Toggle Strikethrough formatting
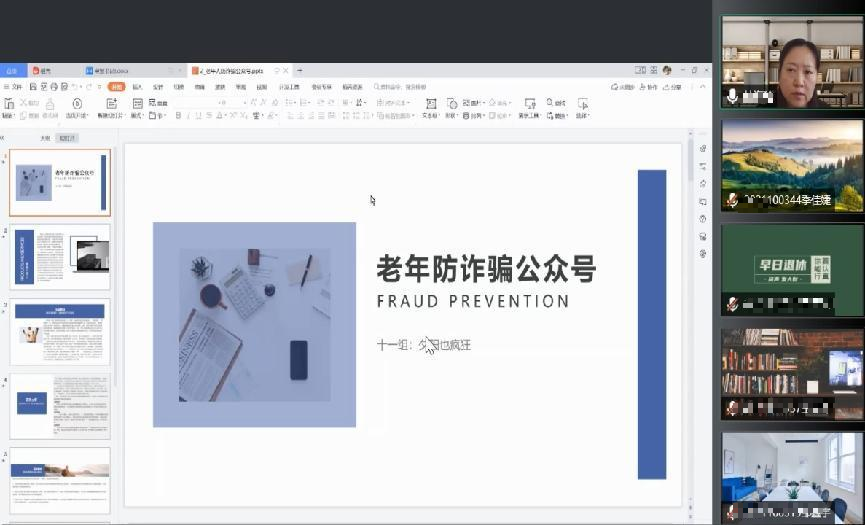 (x=209, y=116)
